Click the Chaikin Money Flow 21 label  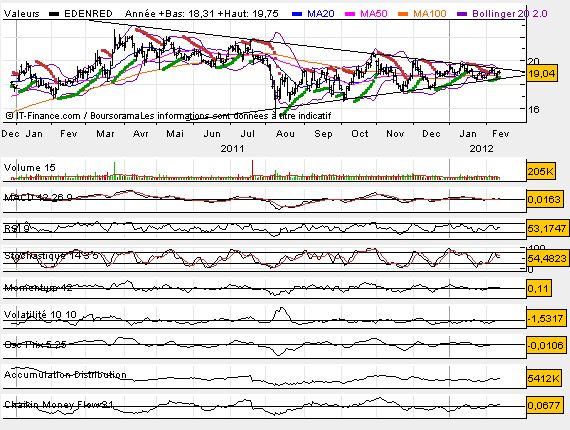pyautogui.click(x=59, y=404)
